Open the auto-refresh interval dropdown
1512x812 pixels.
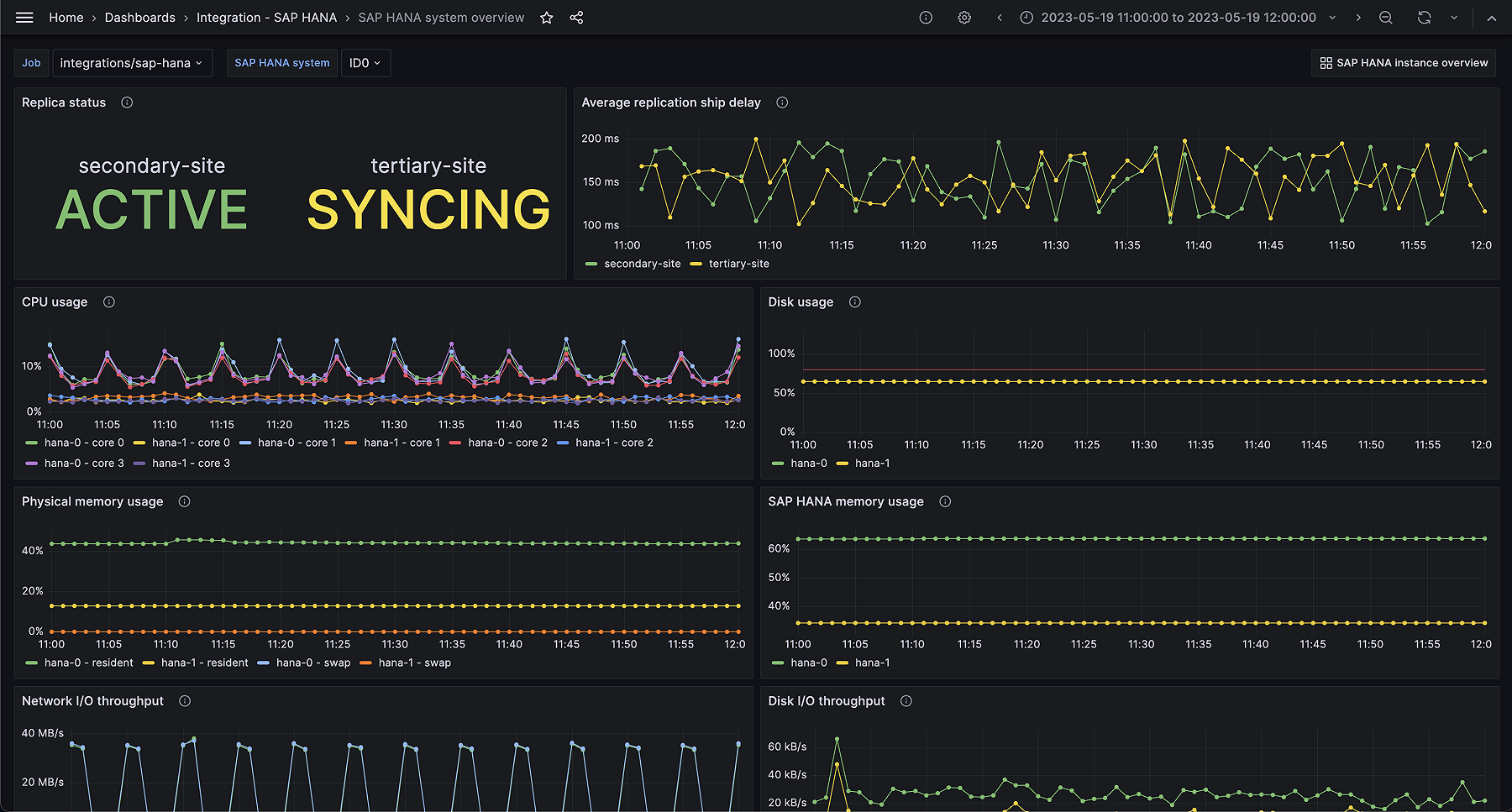coord(1453,17)
